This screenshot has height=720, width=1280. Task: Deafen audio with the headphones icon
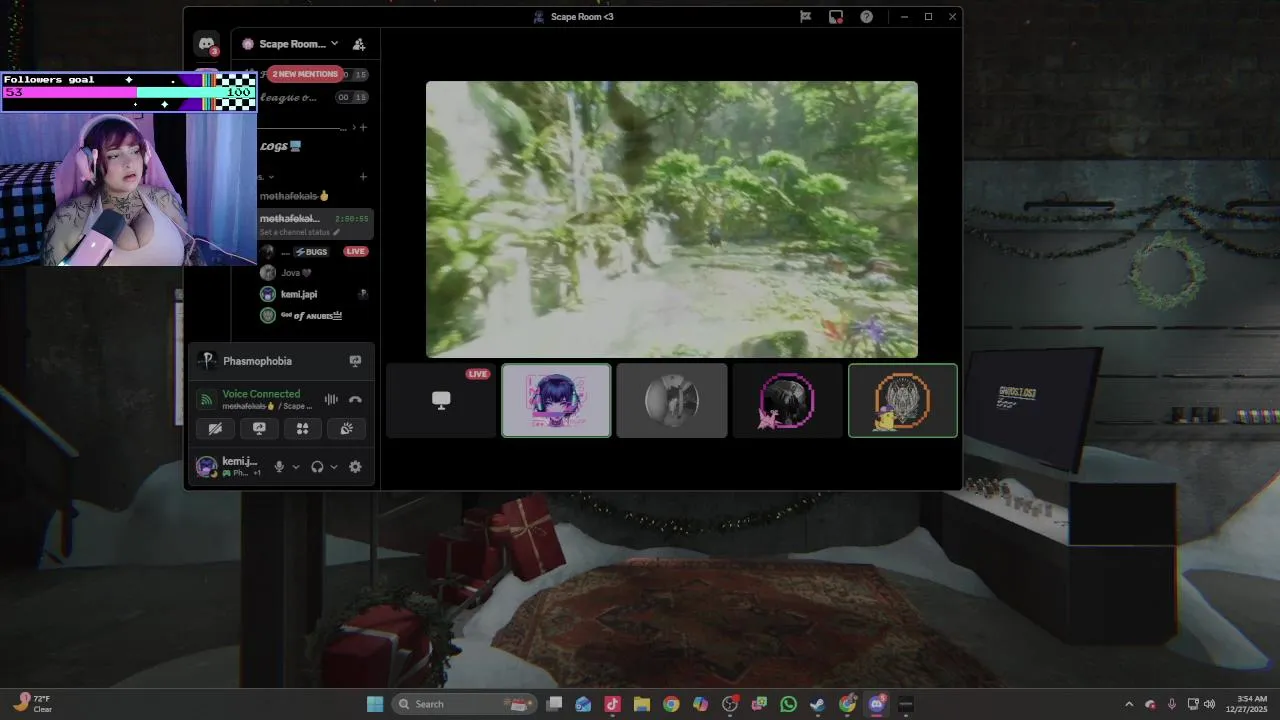click(x=317, y=467)
